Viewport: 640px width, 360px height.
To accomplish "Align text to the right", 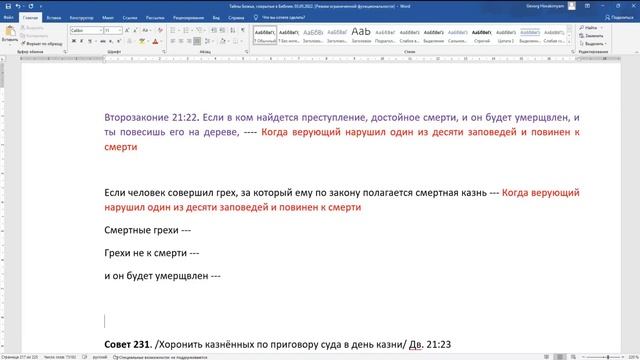I will 189,41.
